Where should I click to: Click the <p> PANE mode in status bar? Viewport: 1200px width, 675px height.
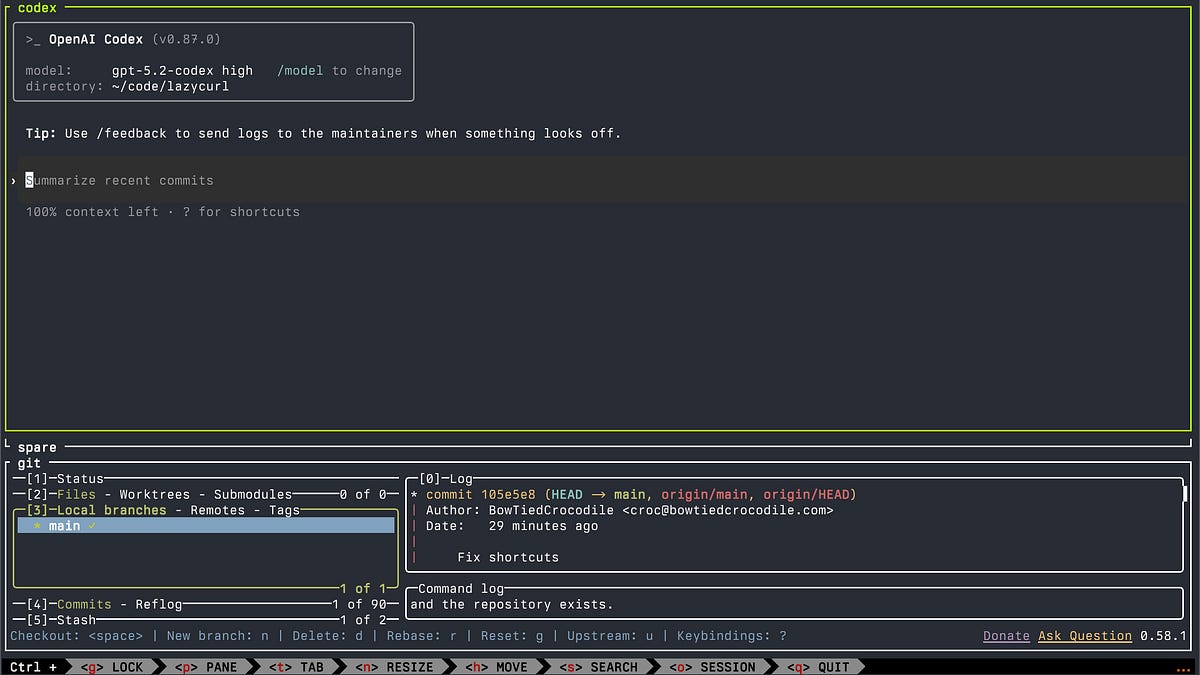pyautogui.click(x=205, y=667)
